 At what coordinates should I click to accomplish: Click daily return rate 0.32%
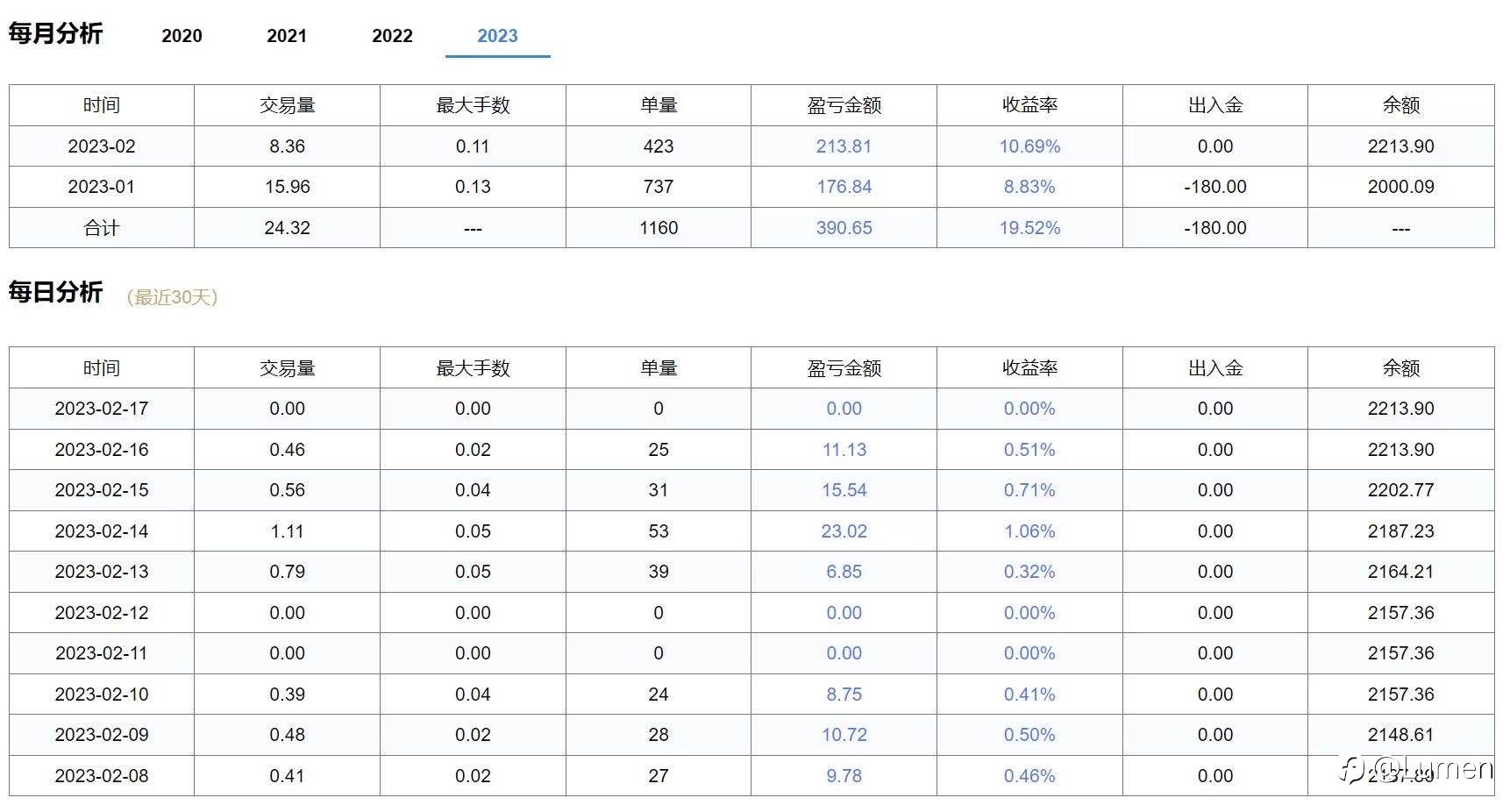pos(1029,572)
